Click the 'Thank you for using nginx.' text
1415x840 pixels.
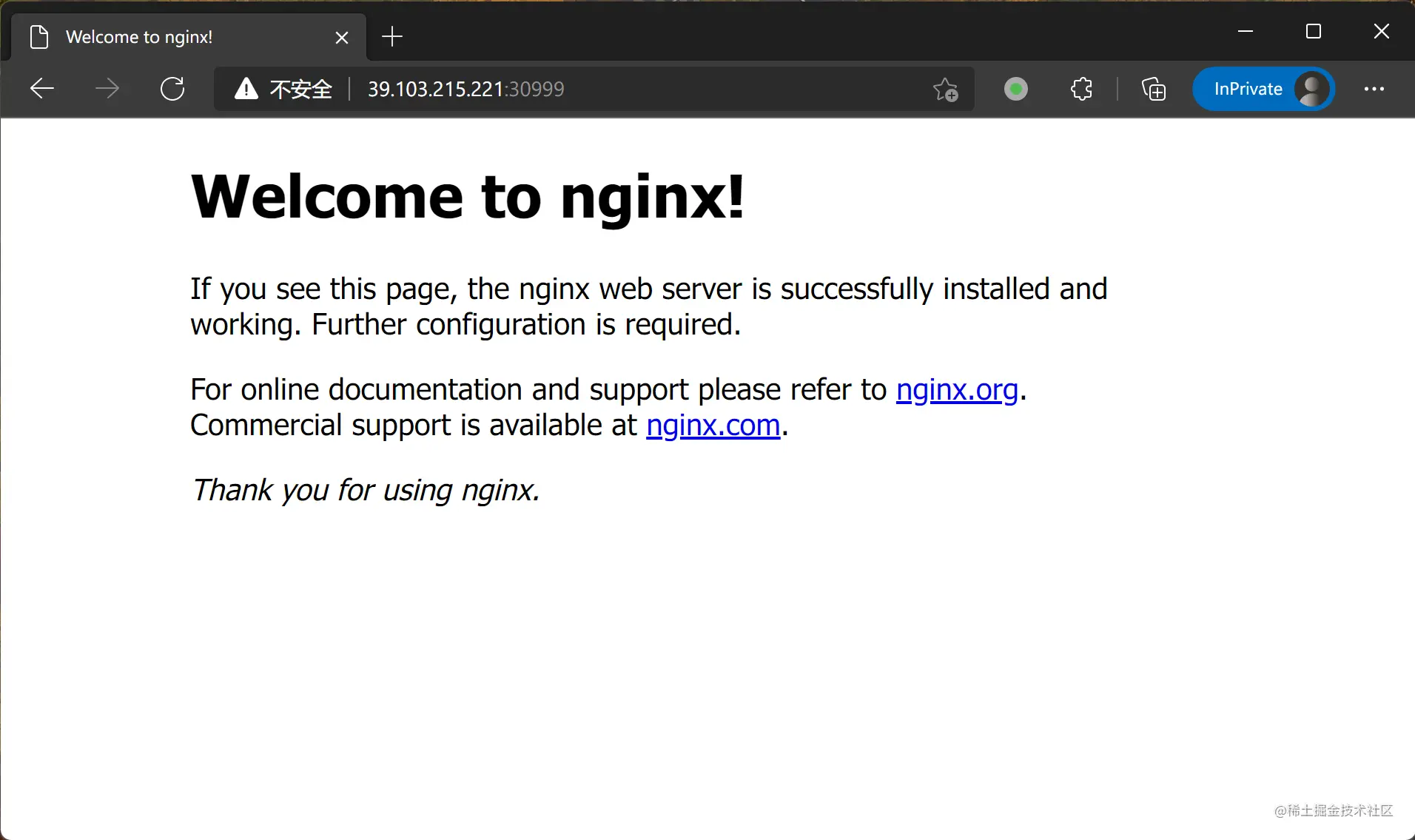click(x=366, y=490)
